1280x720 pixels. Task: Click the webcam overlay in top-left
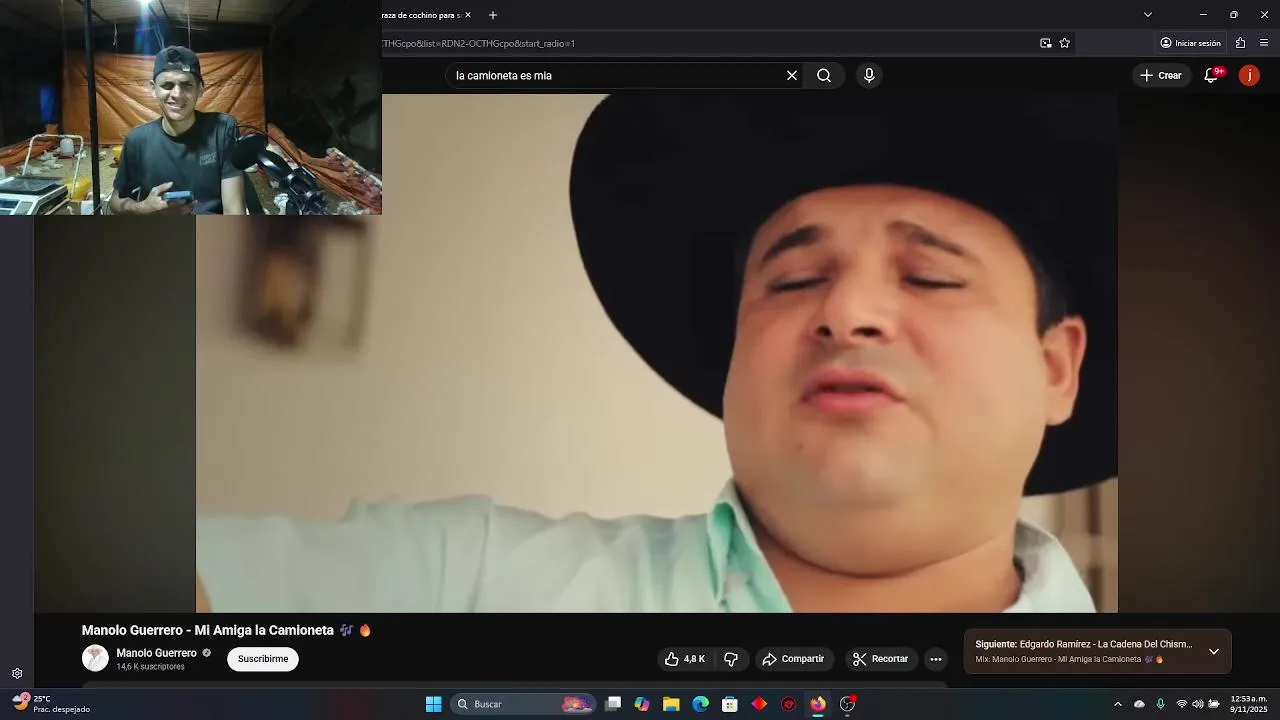[x=190, y=107]
